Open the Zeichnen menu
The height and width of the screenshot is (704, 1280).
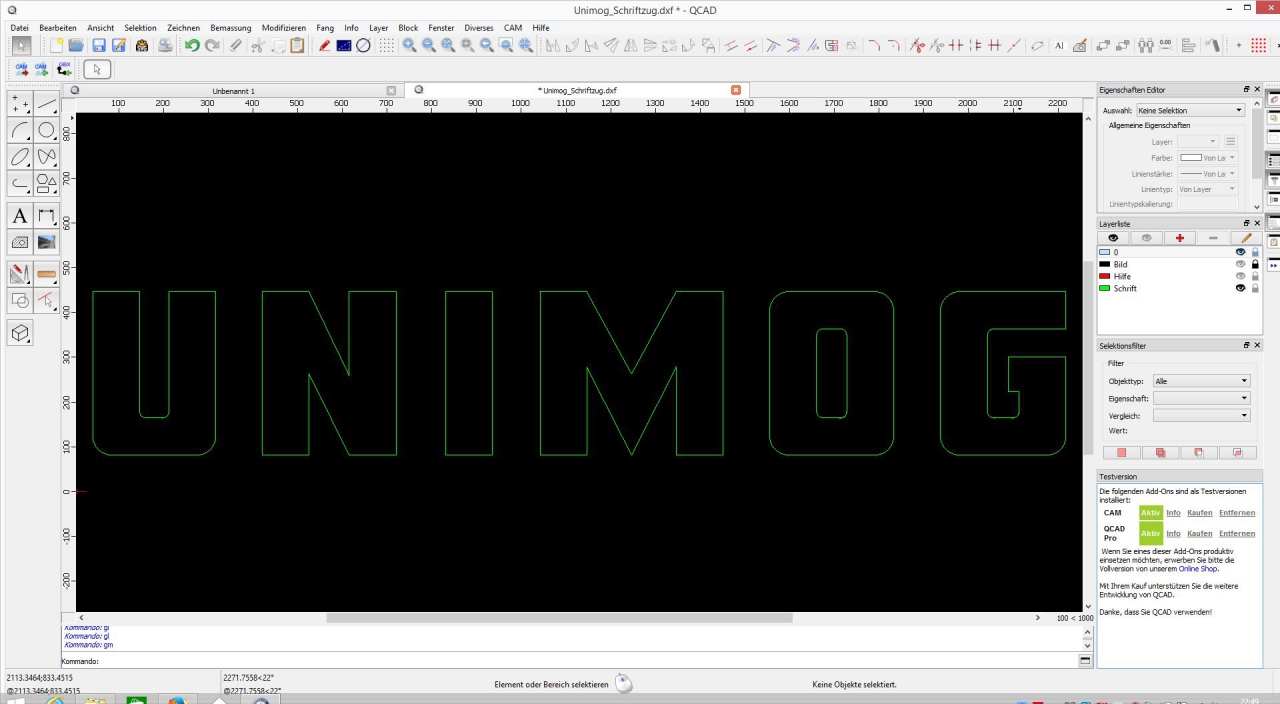183,28
